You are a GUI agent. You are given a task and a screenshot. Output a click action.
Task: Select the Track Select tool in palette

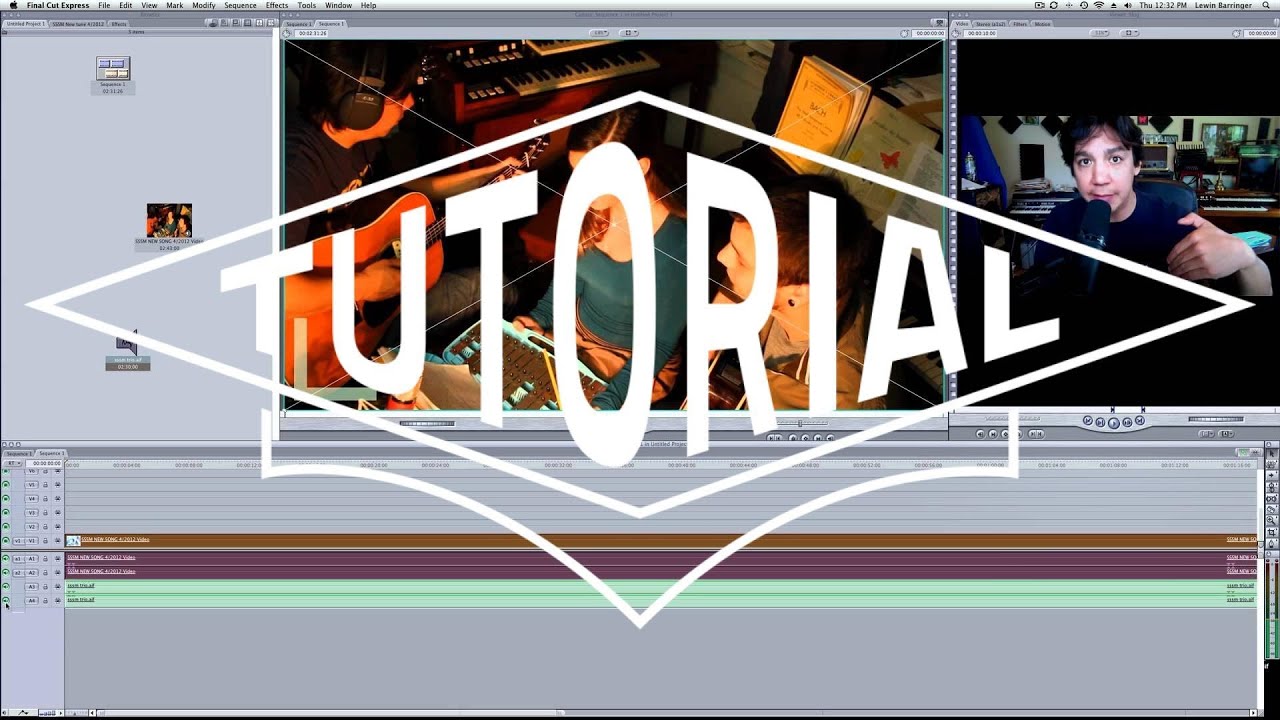pos(1271,476)
